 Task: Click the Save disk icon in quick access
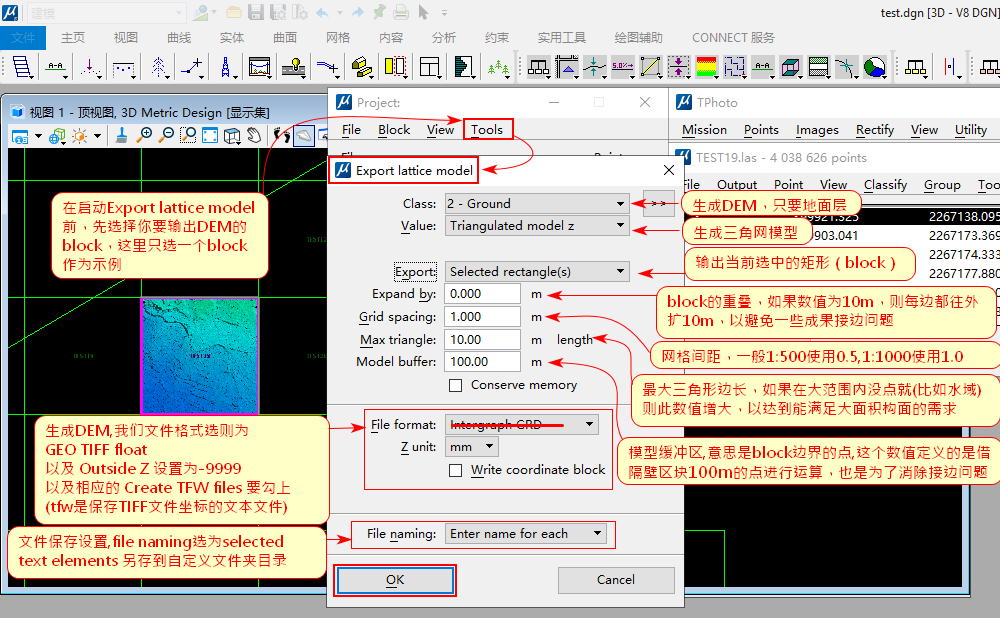point(256,12)
